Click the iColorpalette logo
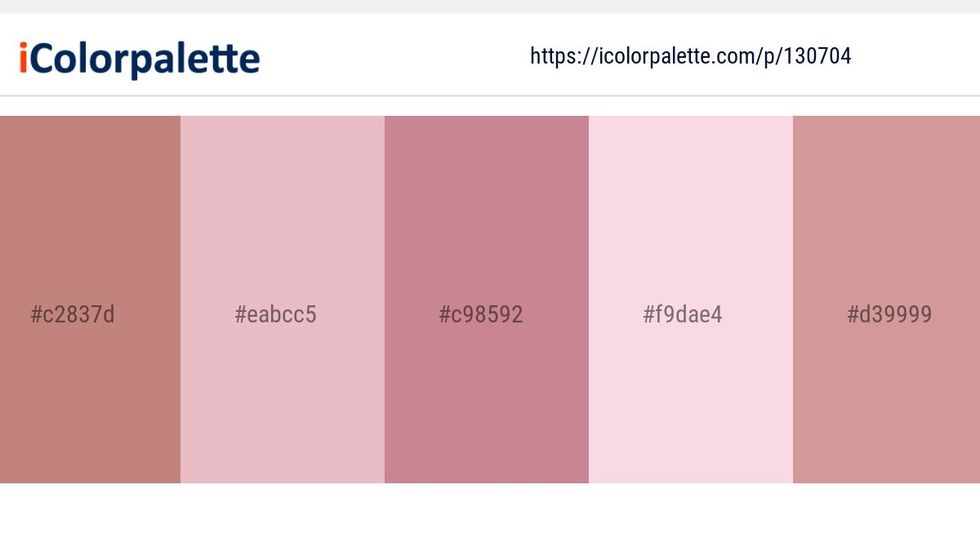 click(139, 59)
